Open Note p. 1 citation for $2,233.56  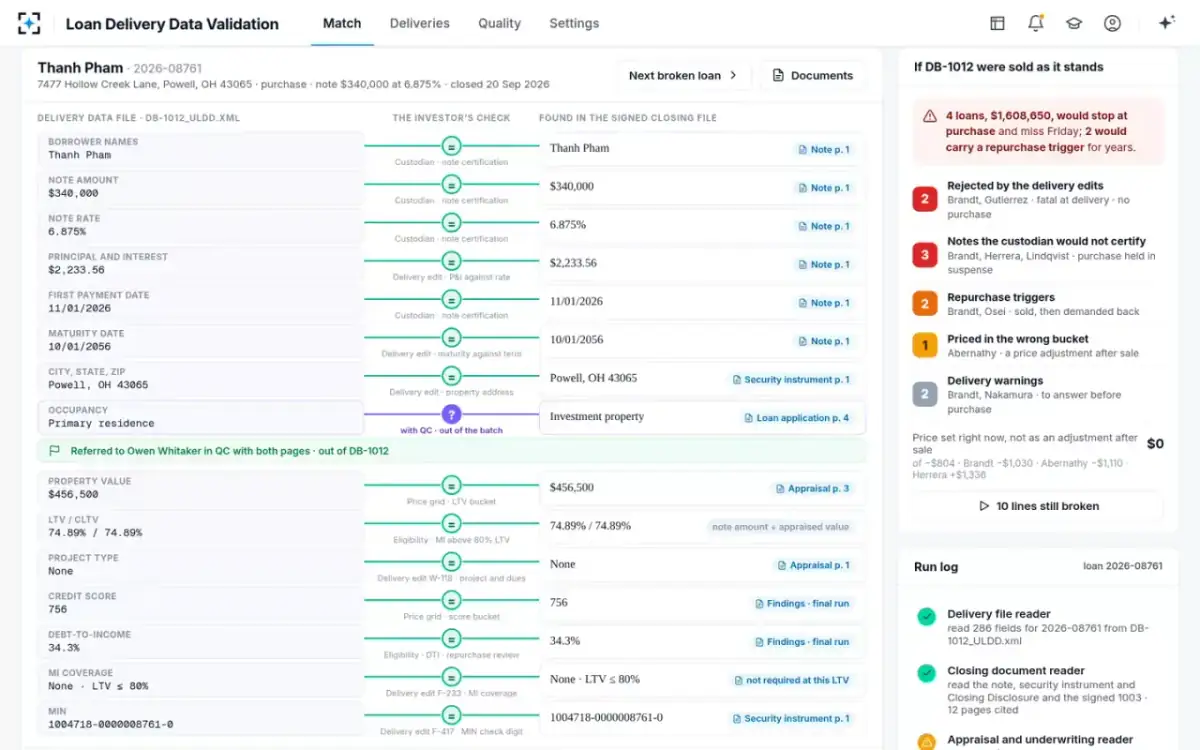point(824,264)
